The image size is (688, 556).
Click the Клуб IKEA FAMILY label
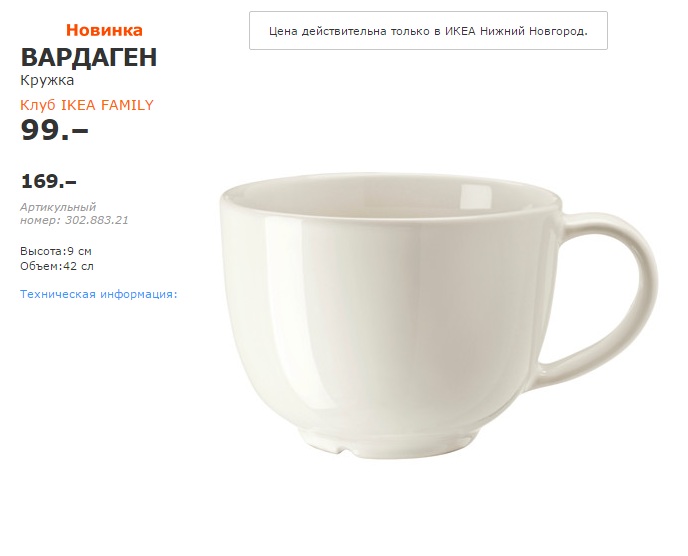(x=87, y=105)
